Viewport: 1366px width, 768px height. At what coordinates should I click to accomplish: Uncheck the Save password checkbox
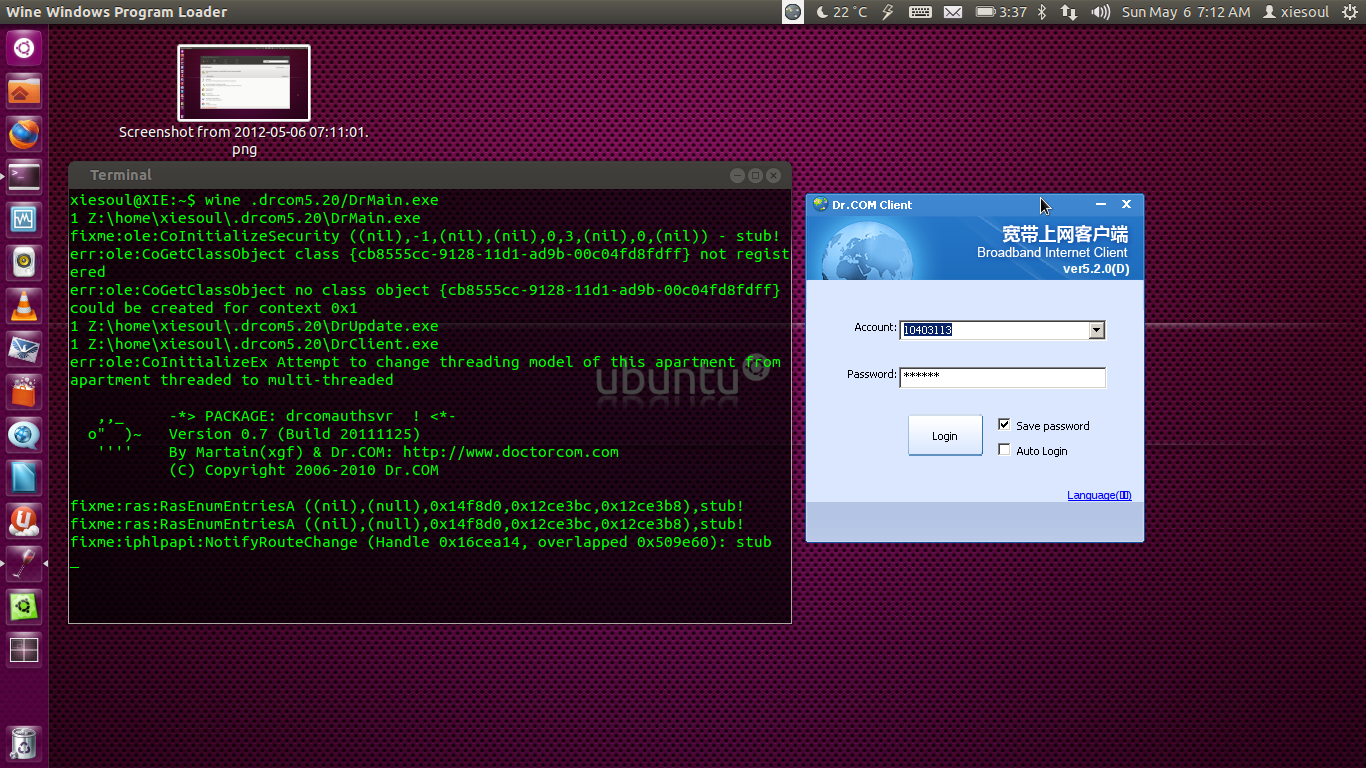pyautogui.click(x=1004, y=425)
